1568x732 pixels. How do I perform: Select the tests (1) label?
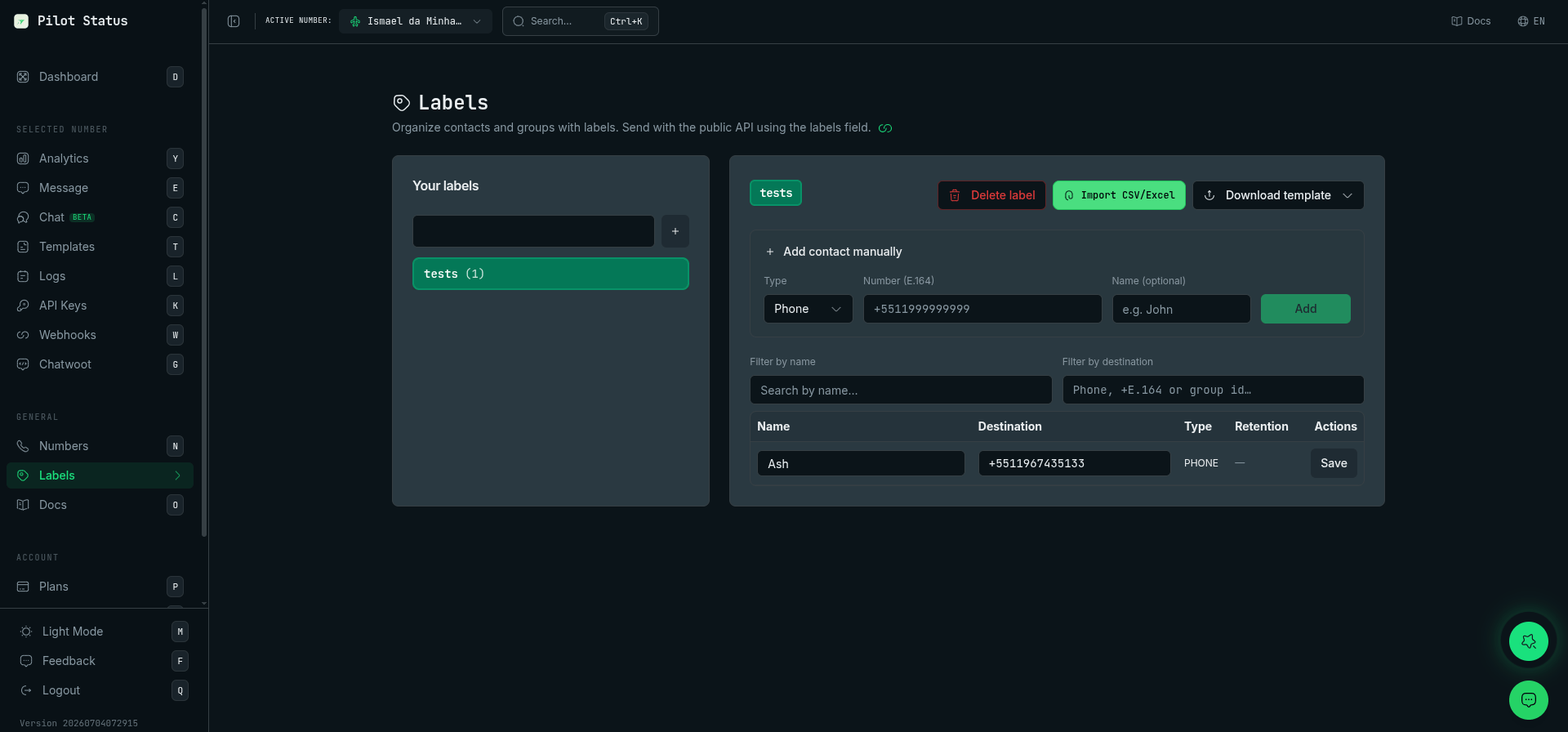550,274
